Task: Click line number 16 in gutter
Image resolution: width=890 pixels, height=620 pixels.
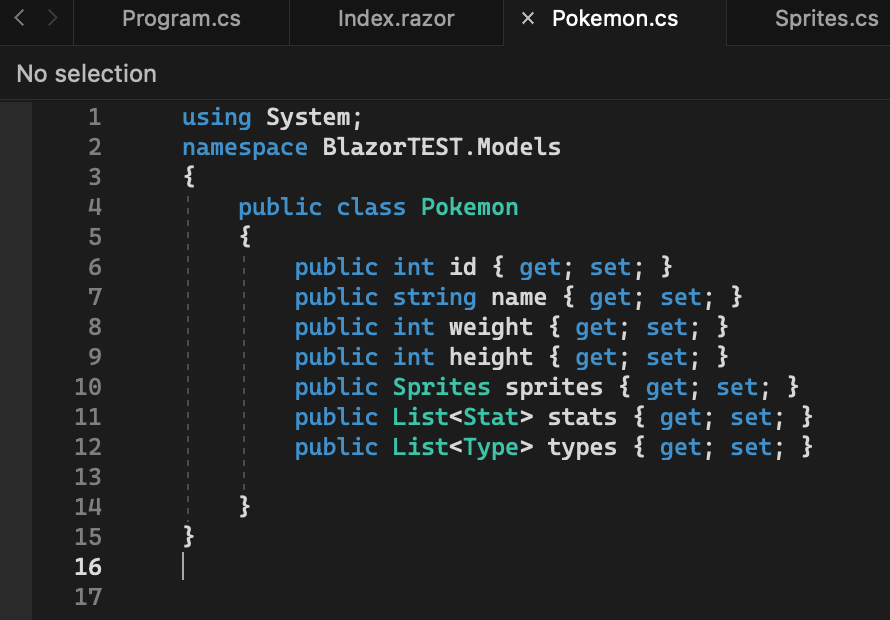Action: (88, 567)
